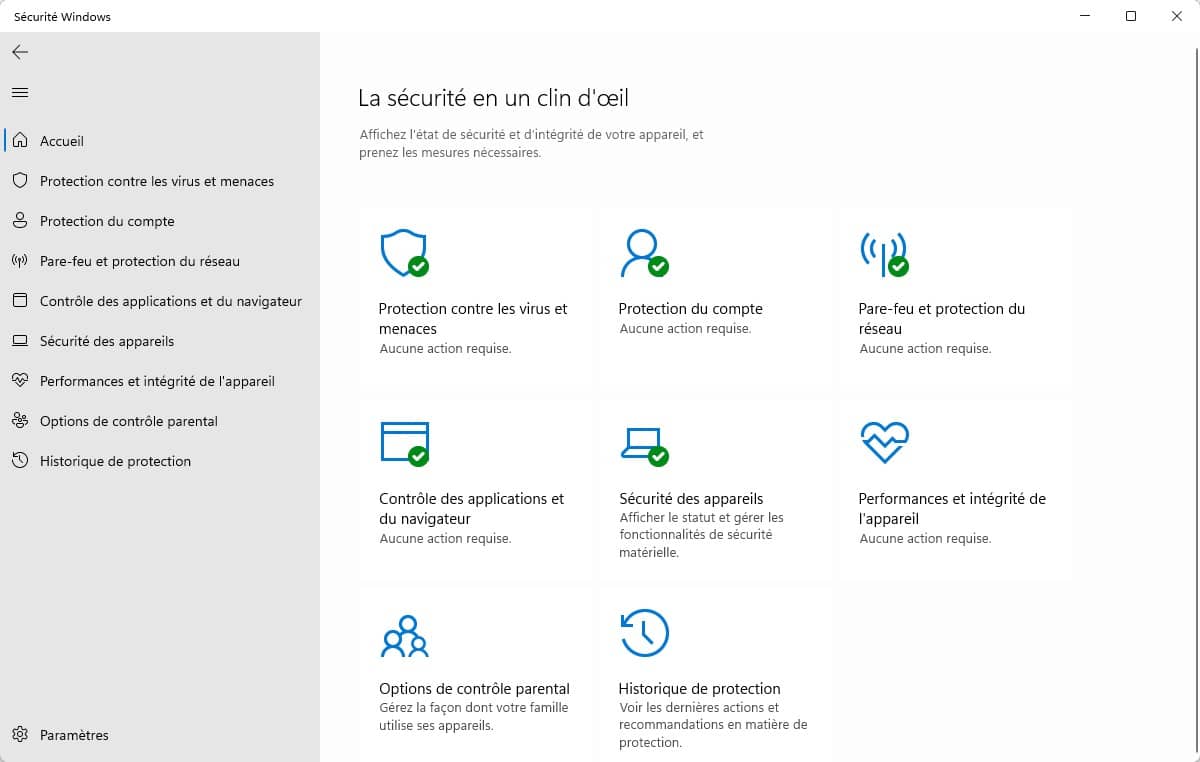Click the 'La sécurité en un clin d'œil' heading
The image size is (1200, 762).
click(493, 98)
